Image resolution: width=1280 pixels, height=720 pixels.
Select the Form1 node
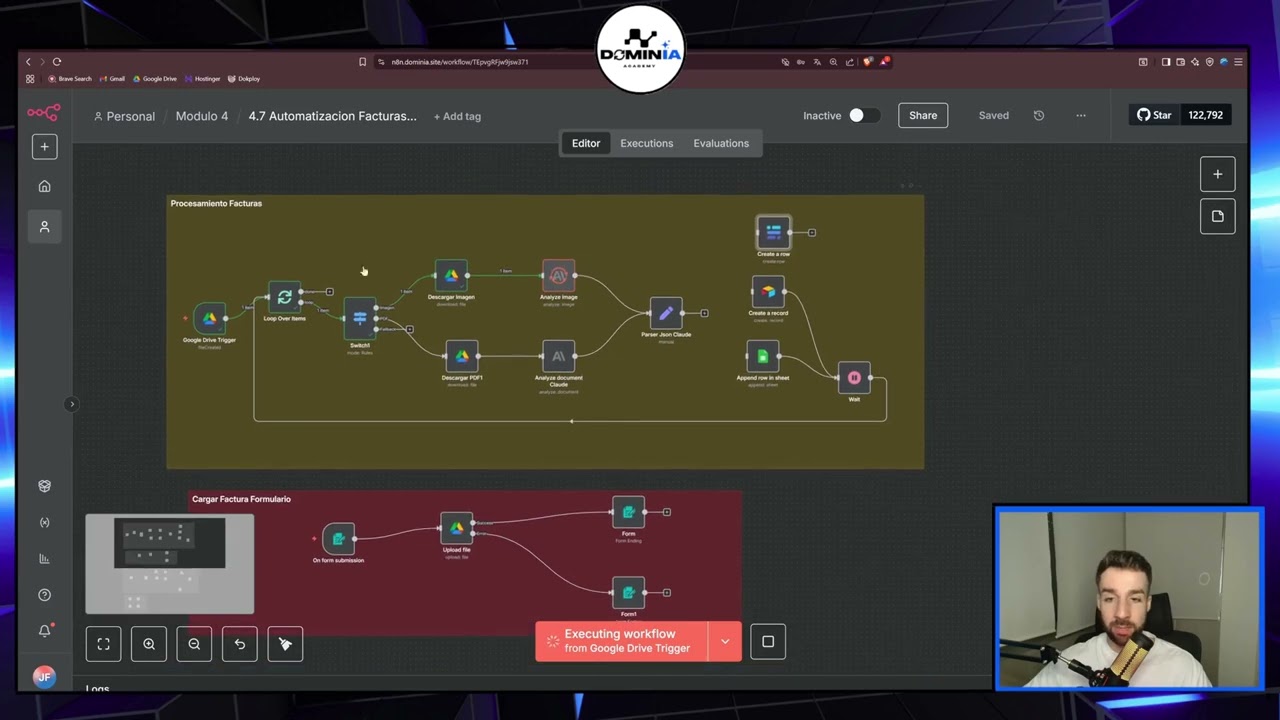tap(628, 592)
